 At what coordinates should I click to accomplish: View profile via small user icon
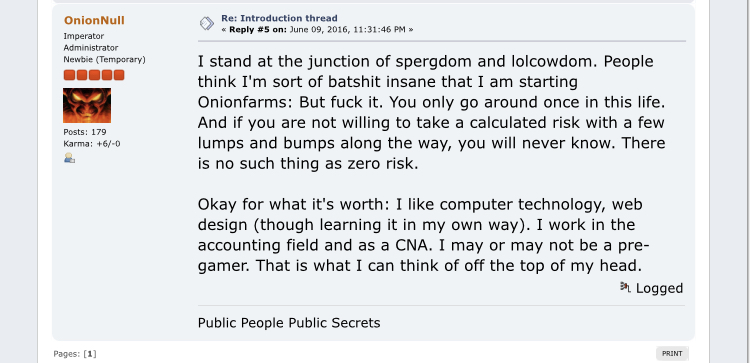point(69,158)
